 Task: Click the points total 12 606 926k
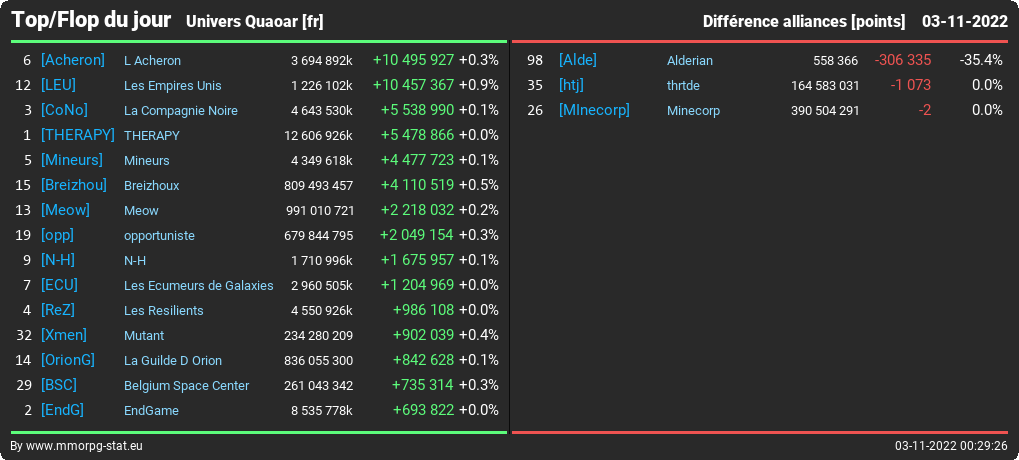pyautogui.click(x=318, y=136)
